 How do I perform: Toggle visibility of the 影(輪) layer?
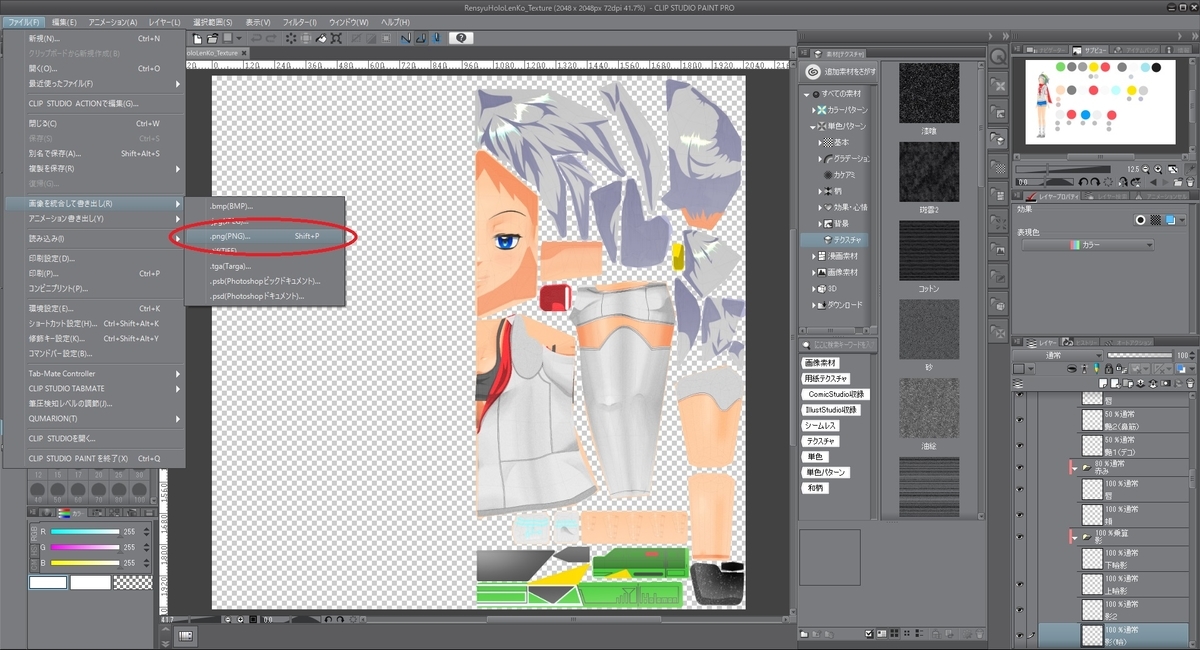[1020, 635]
